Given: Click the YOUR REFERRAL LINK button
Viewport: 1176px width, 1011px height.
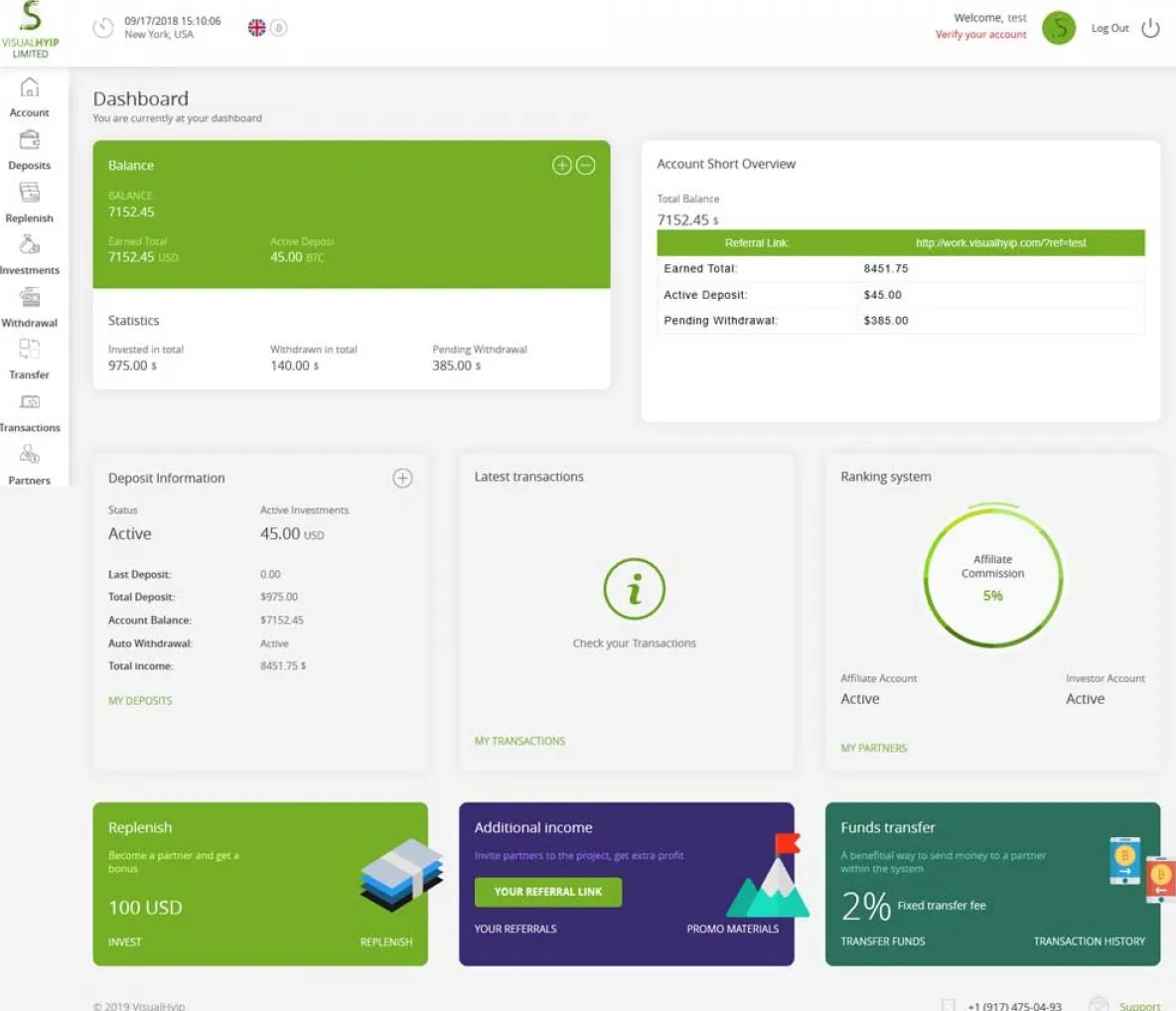Looking at the screenshot, I should pyautogui.click(x=548, y=892).
